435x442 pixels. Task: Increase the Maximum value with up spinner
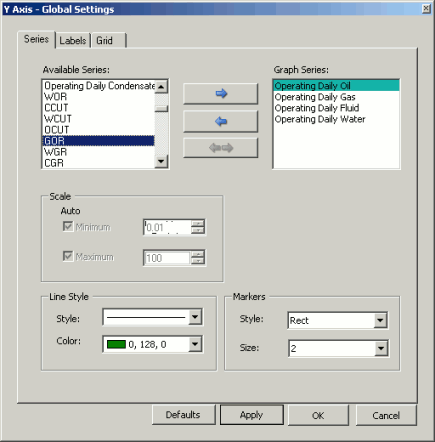198,254
